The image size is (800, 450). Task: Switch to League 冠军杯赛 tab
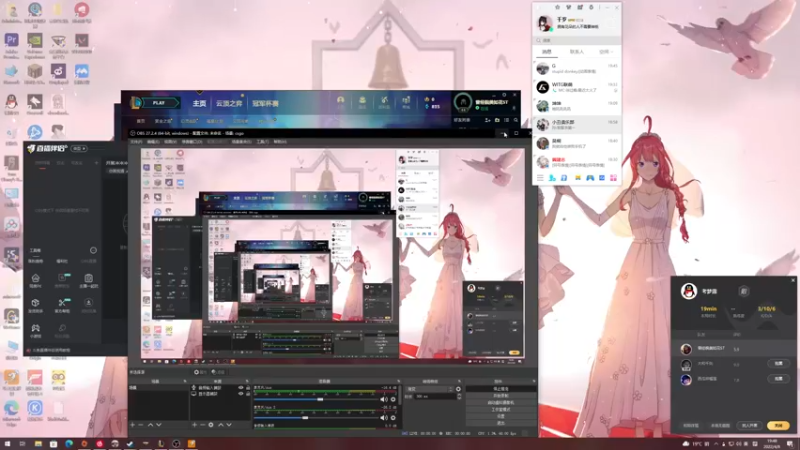coord(265,103)
